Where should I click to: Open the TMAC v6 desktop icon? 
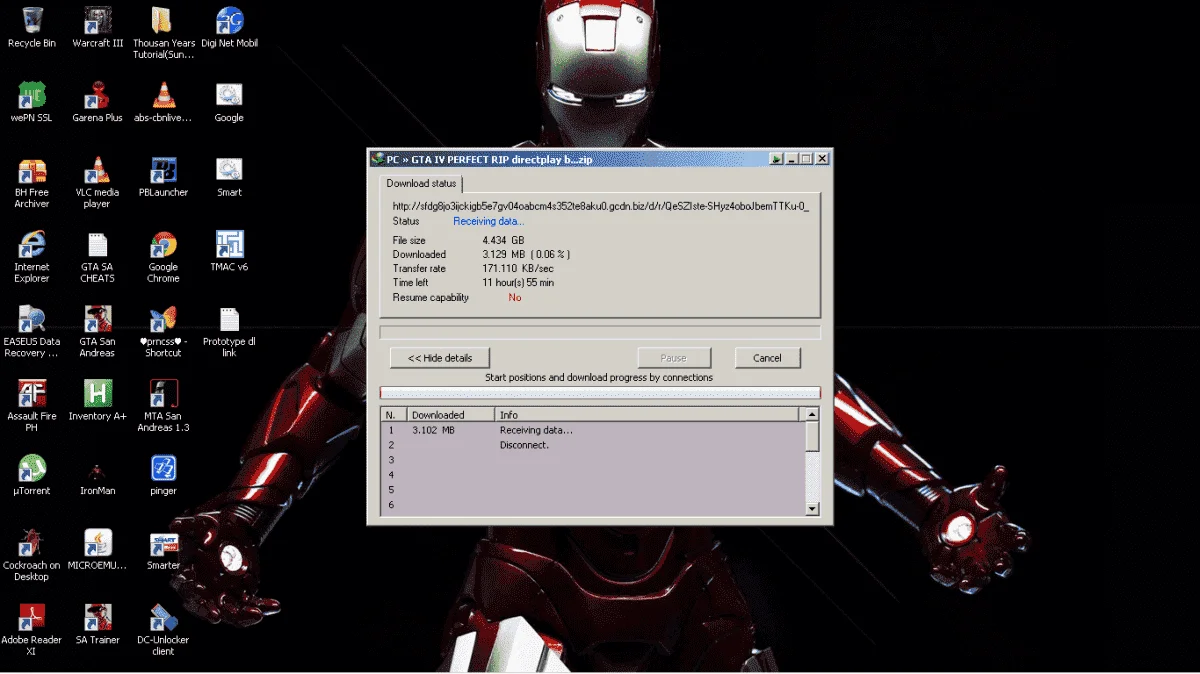pyautogui.click(x=229, y=252)
